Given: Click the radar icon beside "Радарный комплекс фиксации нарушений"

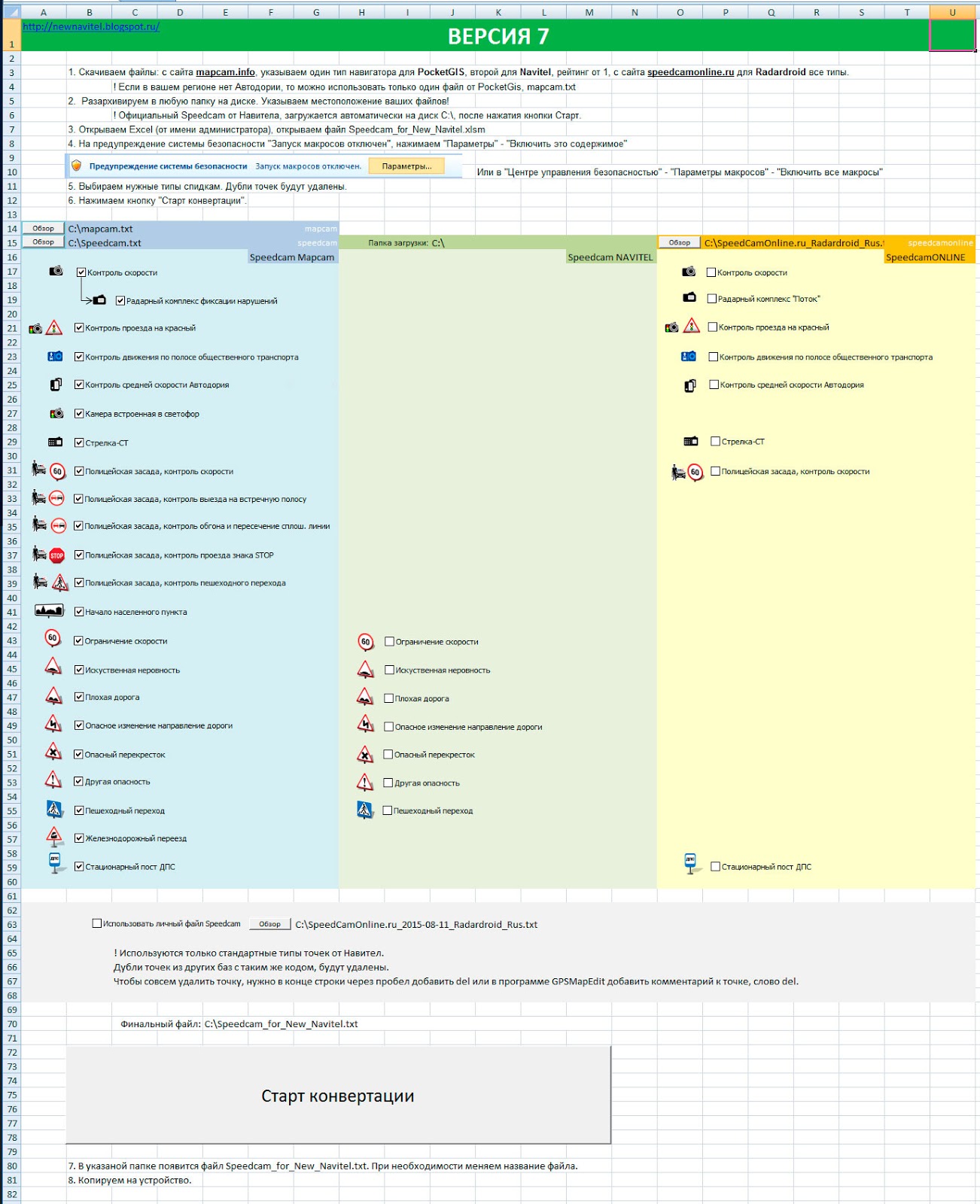Looking at the screenshot, I should point(99,300).
